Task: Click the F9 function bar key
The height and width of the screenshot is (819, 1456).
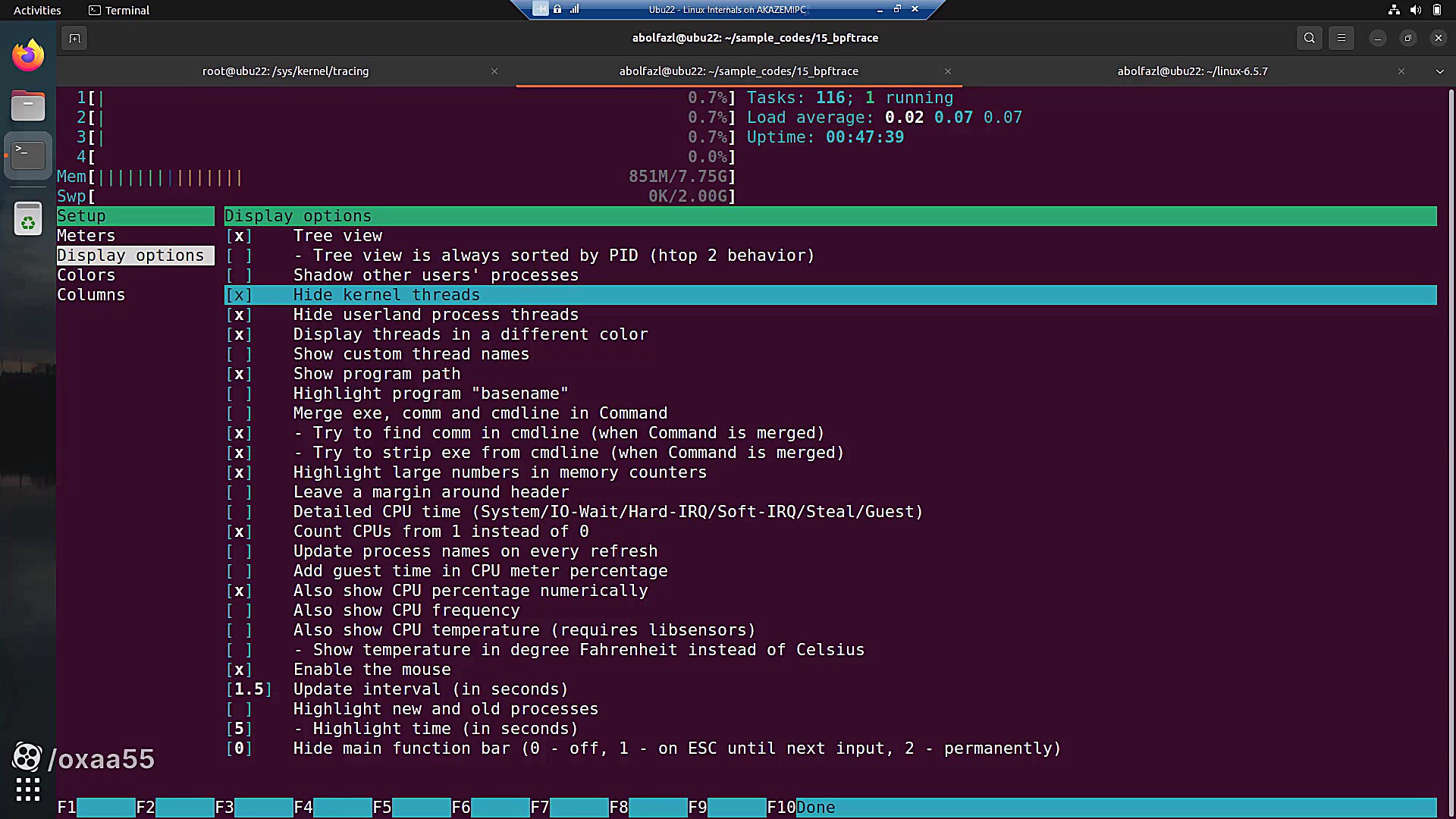Action: pyautogui.click(x=727, y=808)
